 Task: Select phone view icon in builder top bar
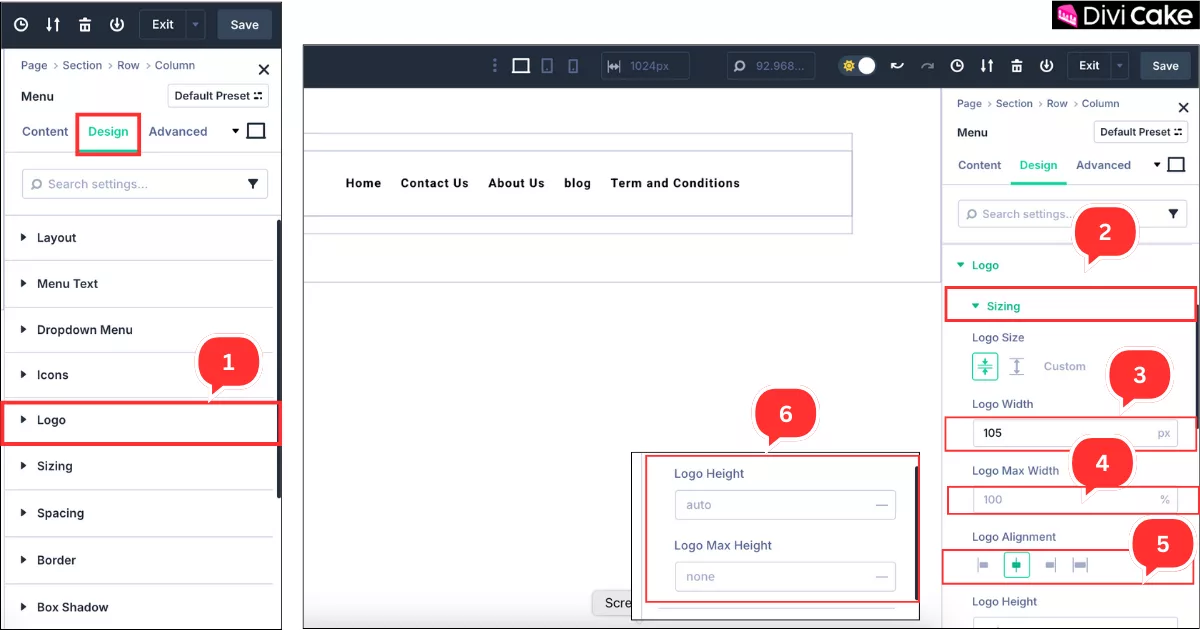pyautogui.click(x=573, y=66)
